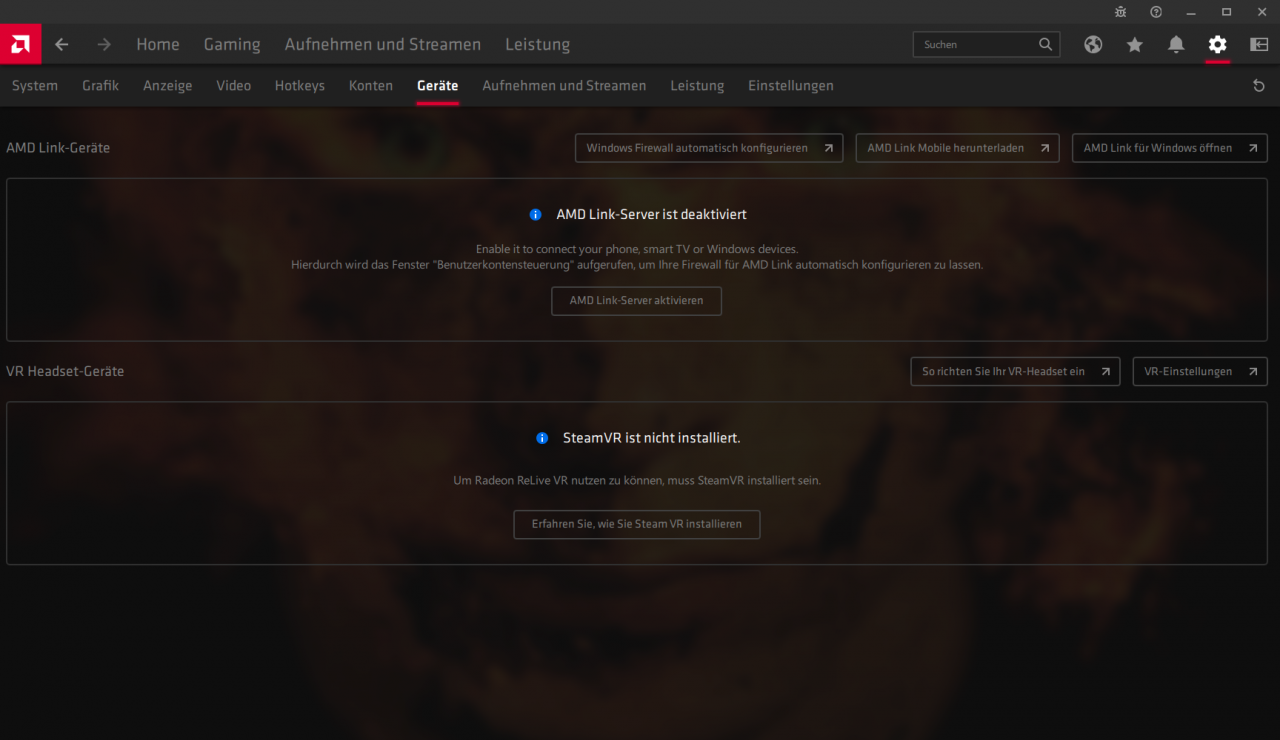The height and width of the screenshot is (740, 1280).
Task: Open the web browser globe icon
Action: coord(1093,44)
